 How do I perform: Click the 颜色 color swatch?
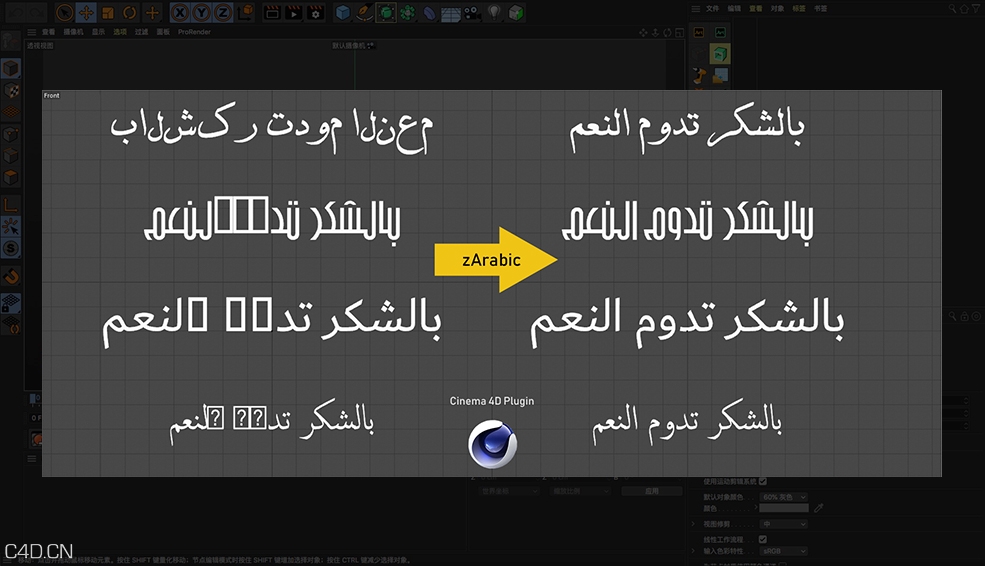pyautogui.click(x=784, y=508)
